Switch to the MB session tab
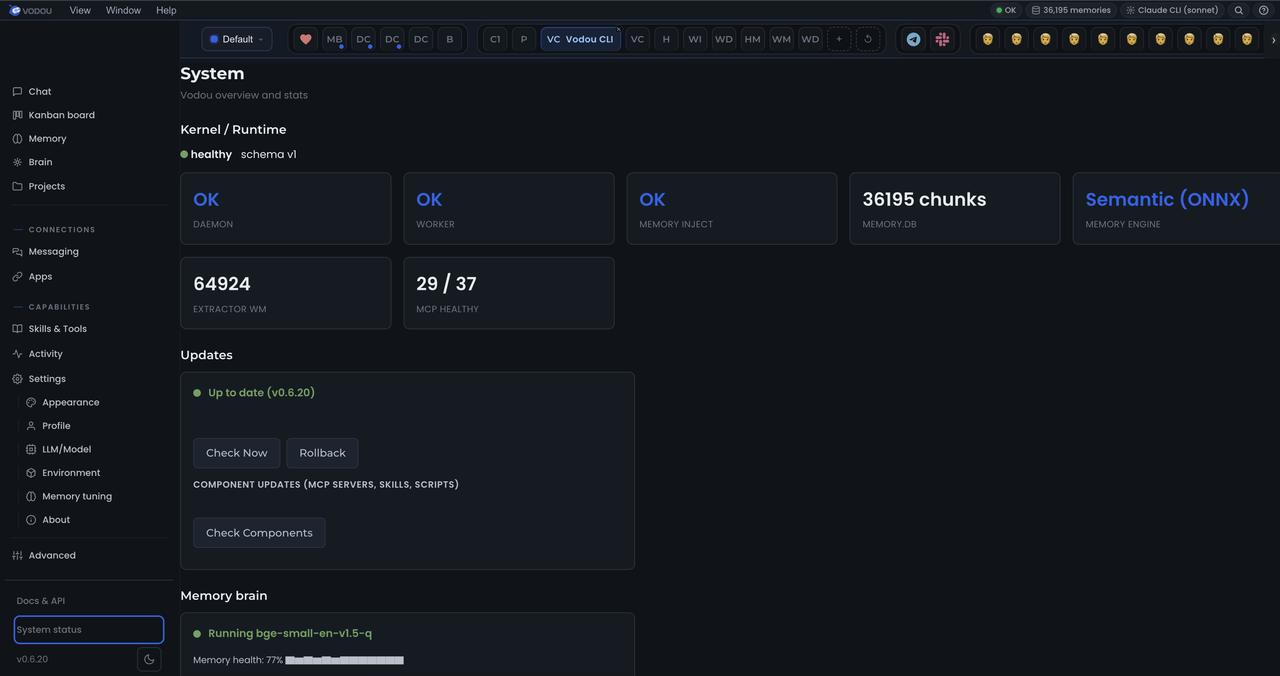This screenshot has width=1280, height=676. (334, 39)
